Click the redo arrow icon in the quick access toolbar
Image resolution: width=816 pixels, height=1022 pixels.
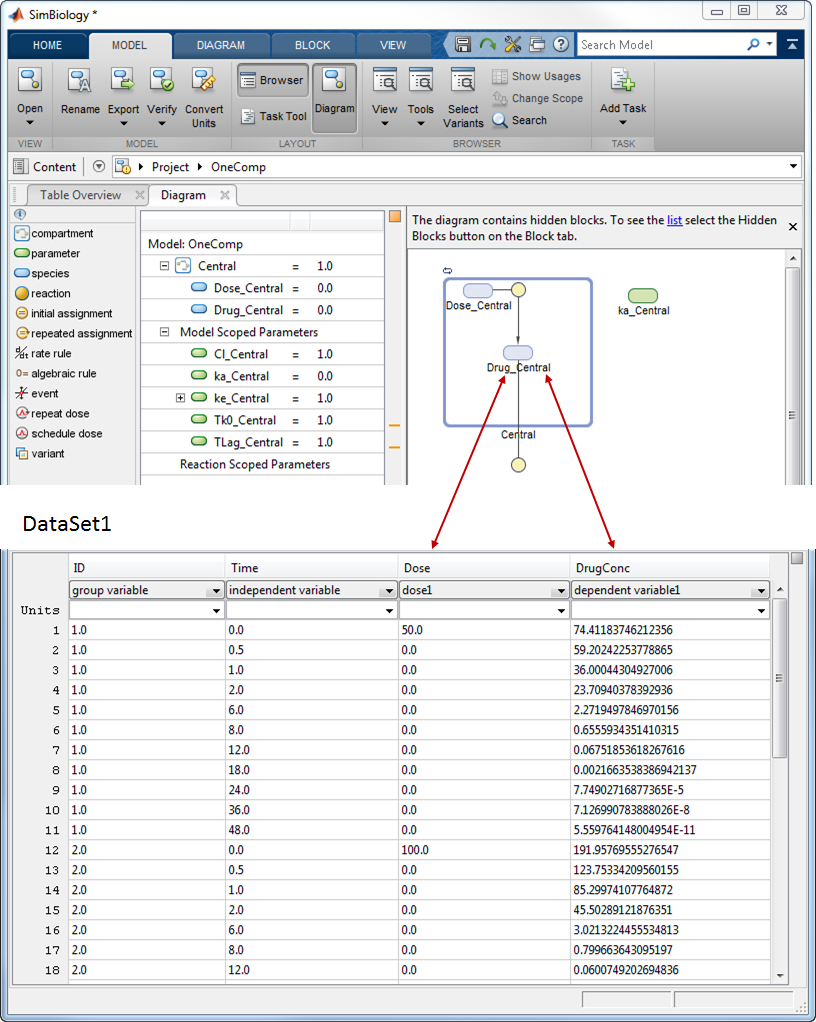click(x=487, y=44)
